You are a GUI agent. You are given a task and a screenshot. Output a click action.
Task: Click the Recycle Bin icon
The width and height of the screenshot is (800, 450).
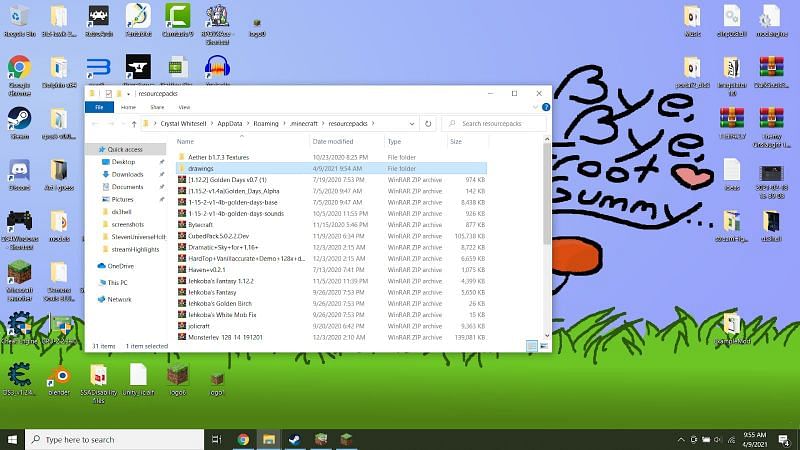tap(18, 17)
